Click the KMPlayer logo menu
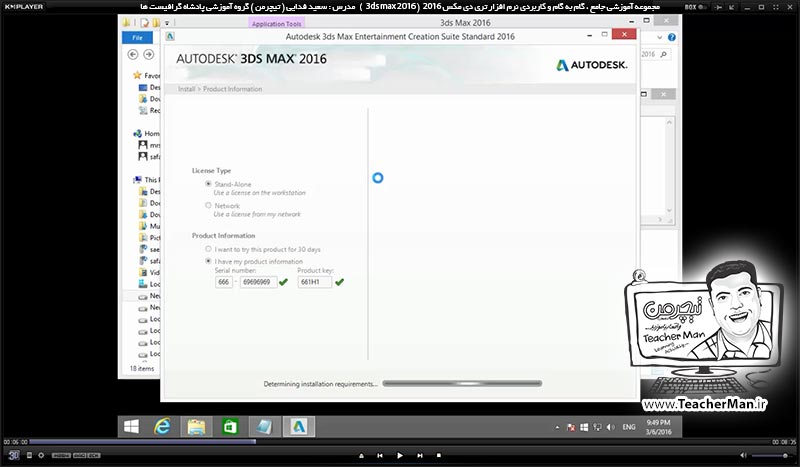This screenshot has width=800, height=467. [x=24, y=7]
